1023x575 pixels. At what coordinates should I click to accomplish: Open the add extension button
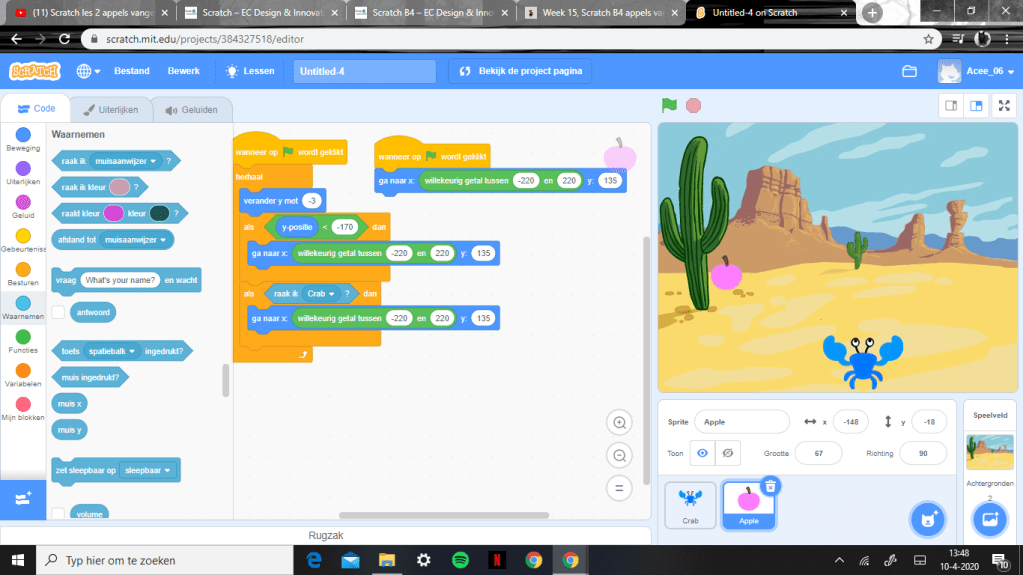tap(24, 497)
